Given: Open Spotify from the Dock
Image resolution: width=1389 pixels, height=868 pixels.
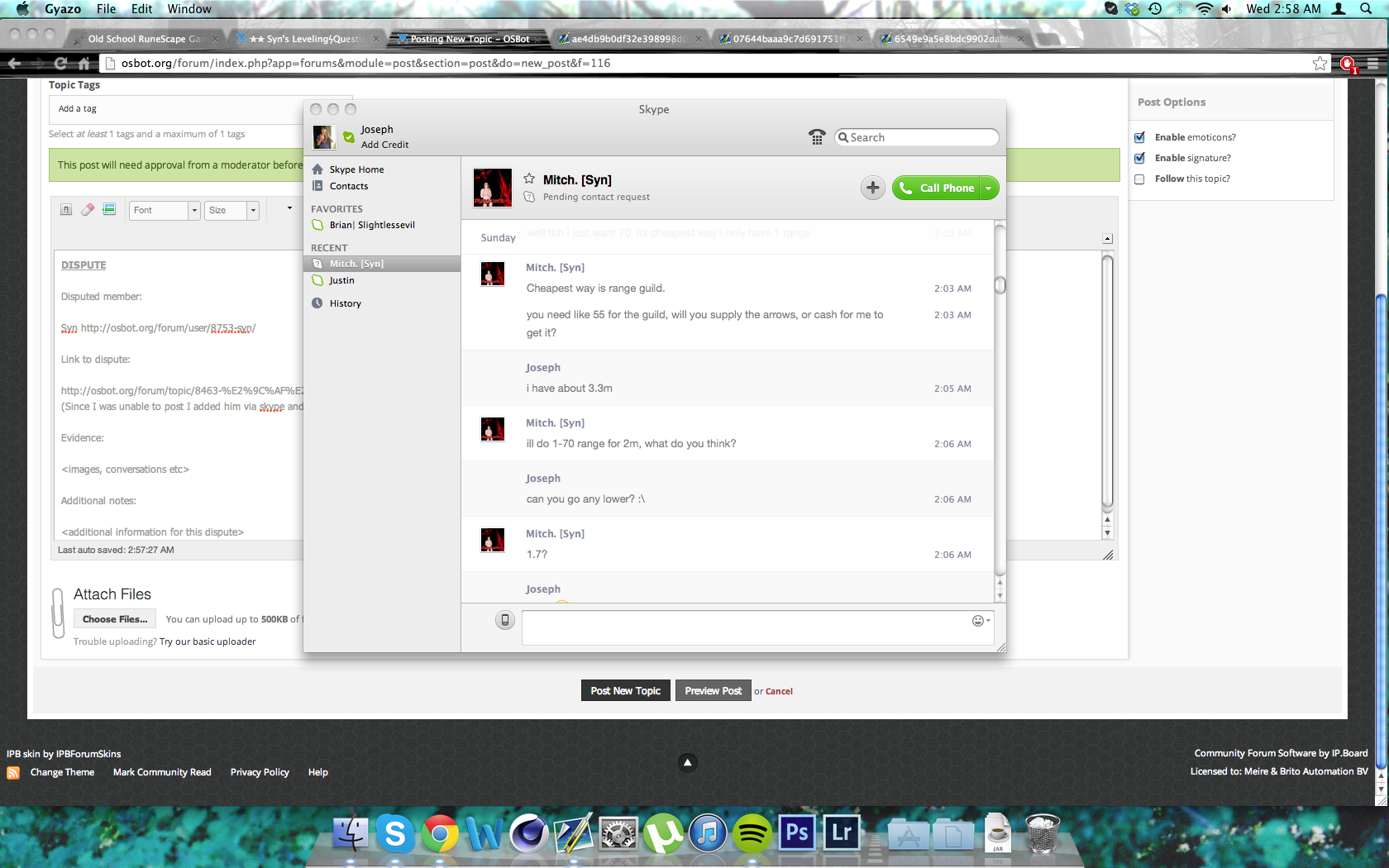Looking at the screenshot, I should (752, 833).
